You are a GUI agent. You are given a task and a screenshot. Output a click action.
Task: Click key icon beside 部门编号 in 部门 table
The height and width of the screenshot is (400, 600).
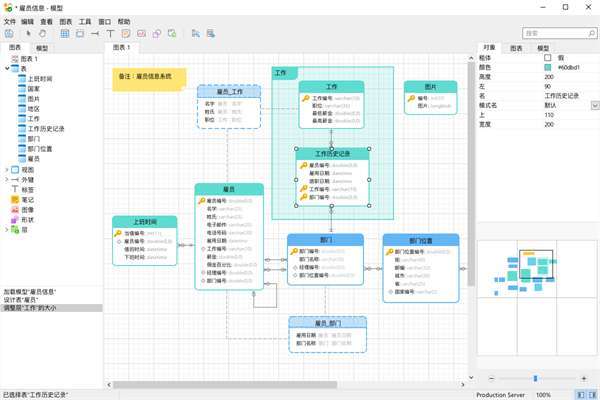tap(294, 251)
